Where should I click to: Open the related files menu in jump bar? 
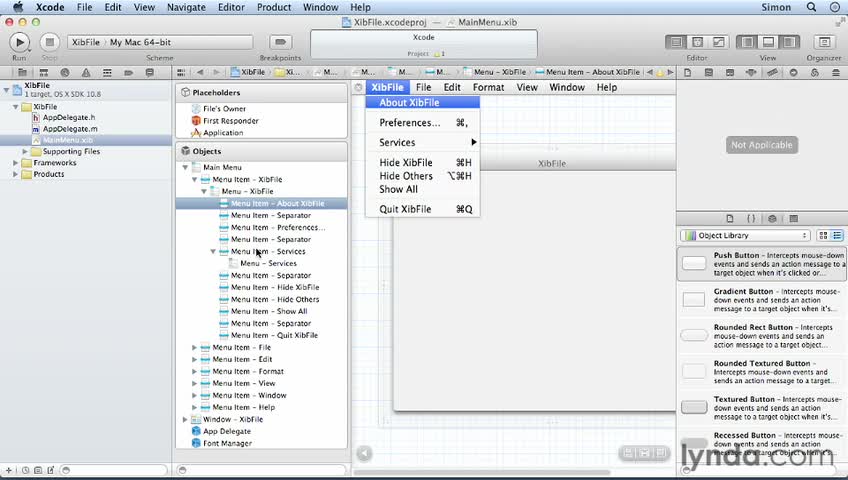(181, 72)
